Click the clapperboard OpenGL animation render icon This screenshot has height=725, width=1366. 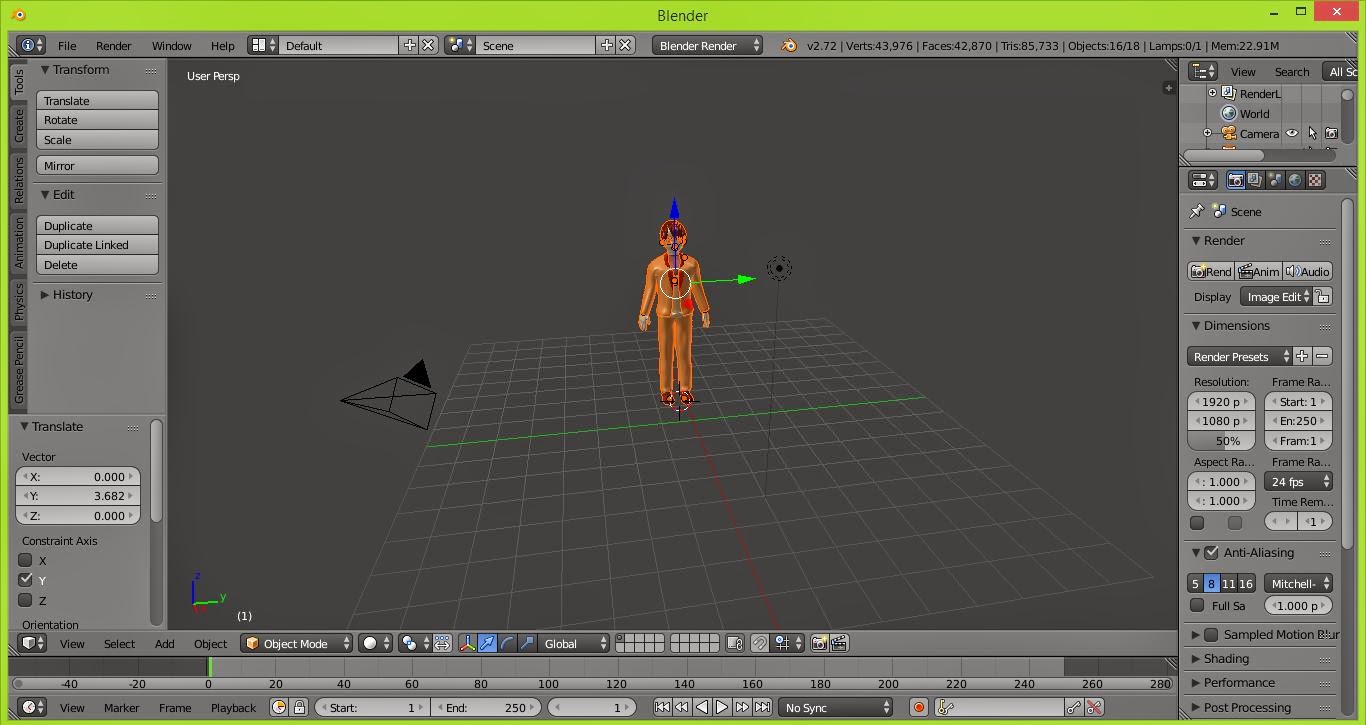coord(840,643)
